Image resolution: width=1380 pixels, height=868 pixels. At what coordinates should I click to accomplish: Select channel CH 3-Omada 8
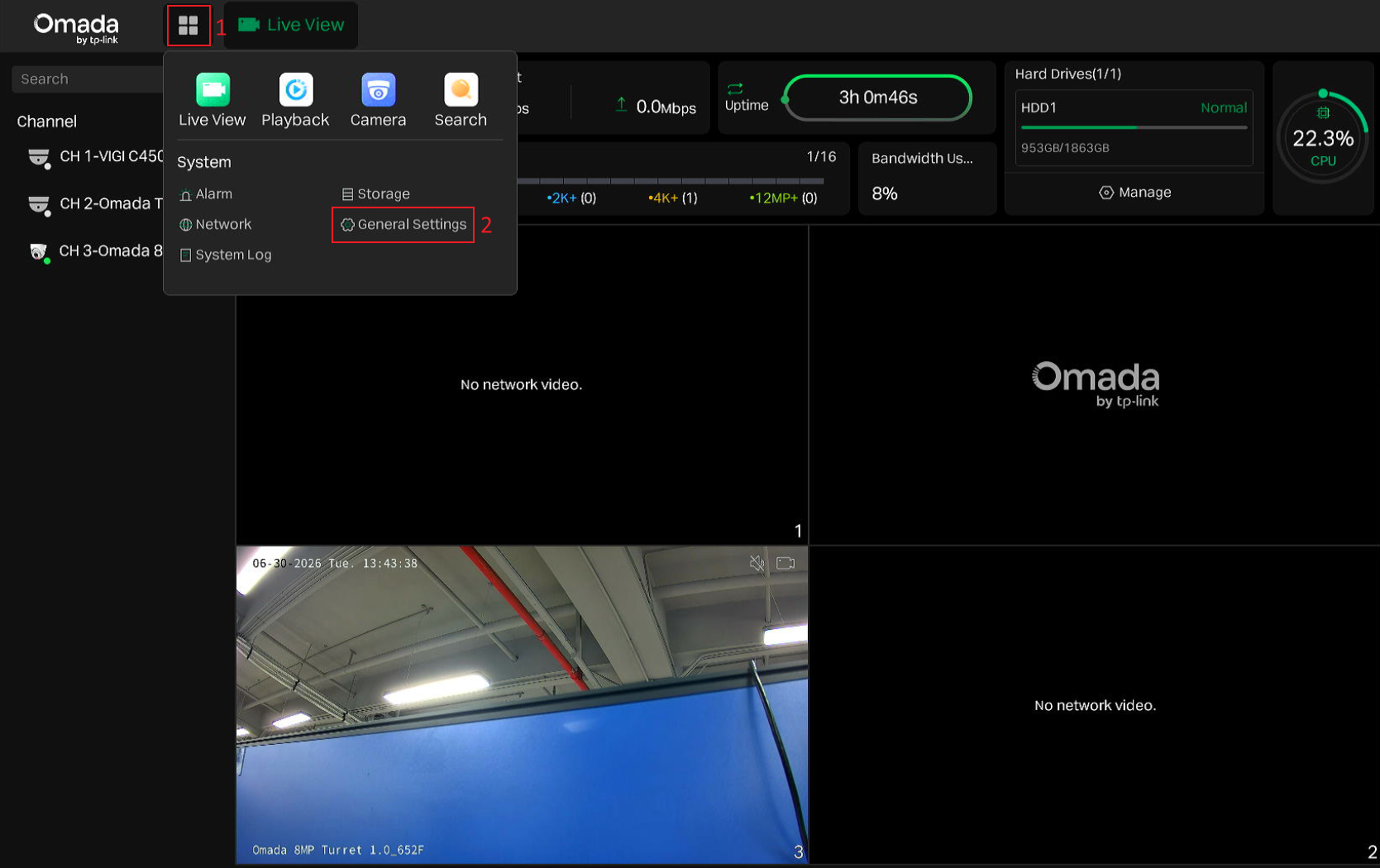pyautogui.click(x=96, y=251)
